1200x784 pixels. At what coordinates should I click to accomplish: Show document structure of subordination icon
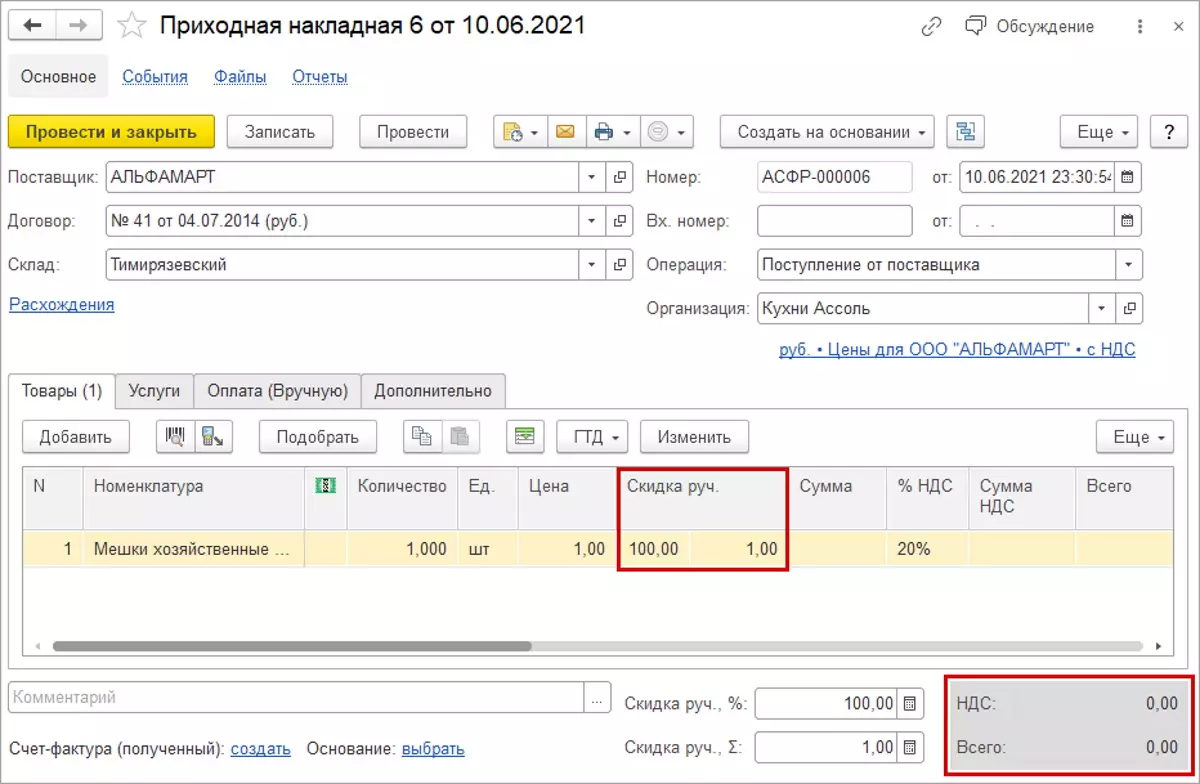point(966,131)
